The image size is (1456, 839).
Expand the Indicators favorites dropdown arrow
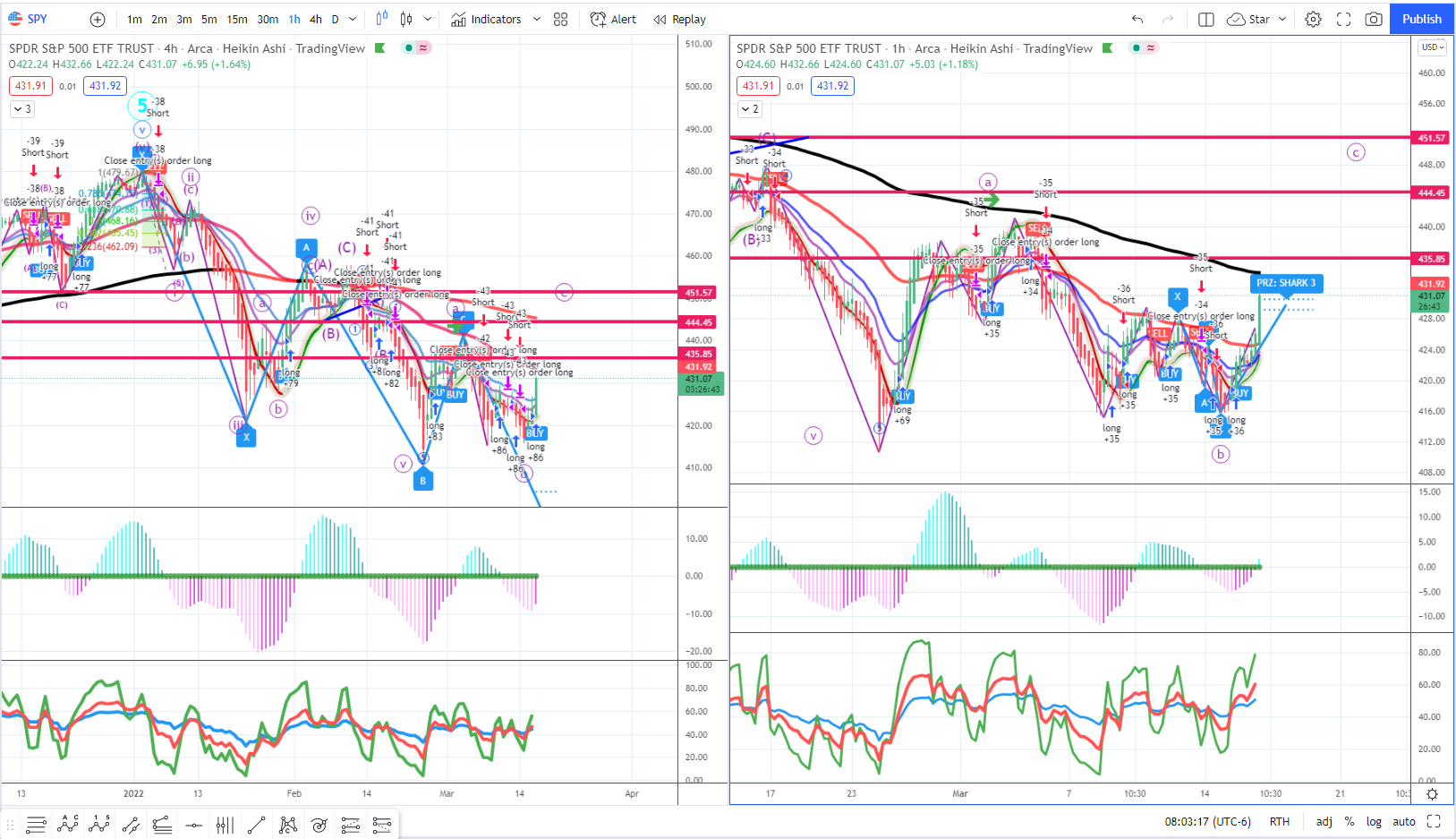pyautogui.click(x=537, y=19)
